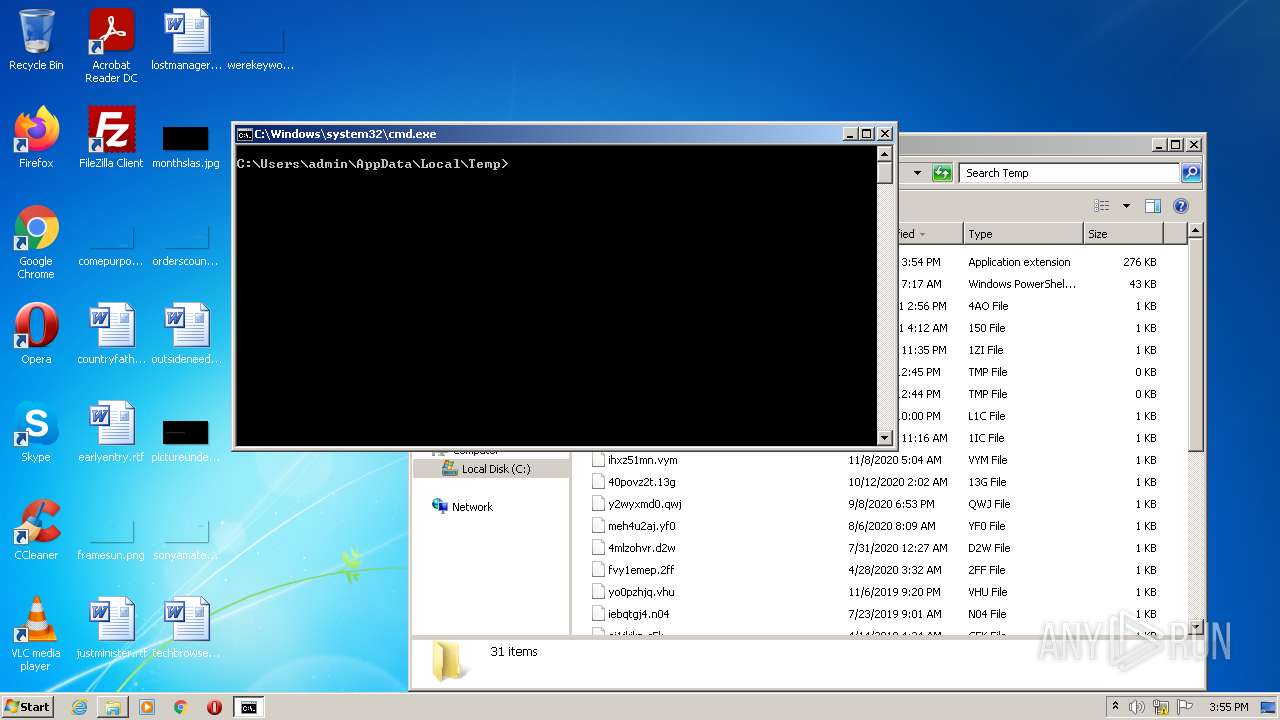Launch Opera desktop shortcut
The height and width of the screenshot is (720, 1280).
click(x=36, y=334)
